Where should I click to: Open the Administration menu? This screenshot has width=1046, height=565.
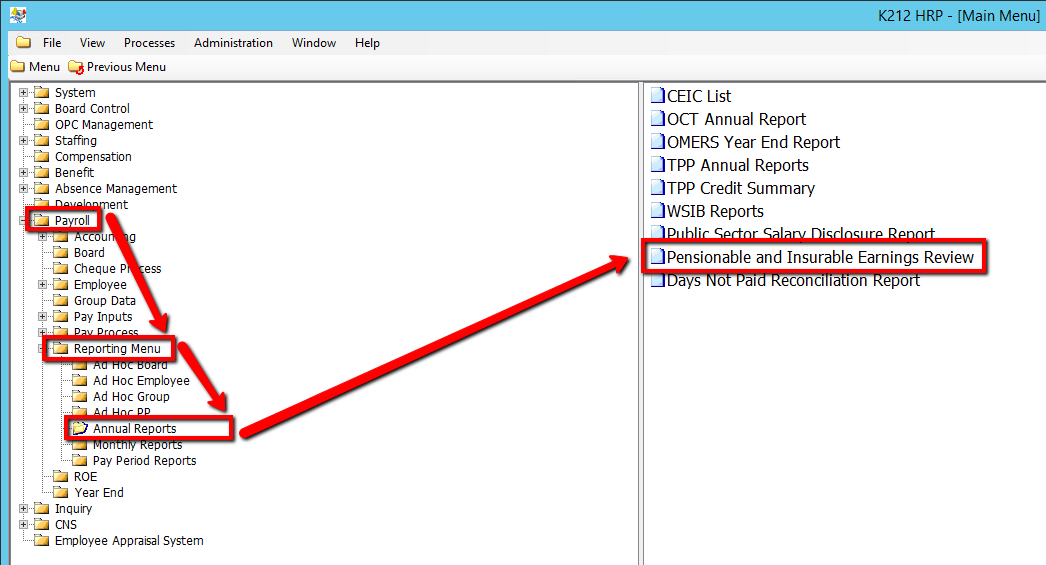pyautogui.click(x=233, y=43)
